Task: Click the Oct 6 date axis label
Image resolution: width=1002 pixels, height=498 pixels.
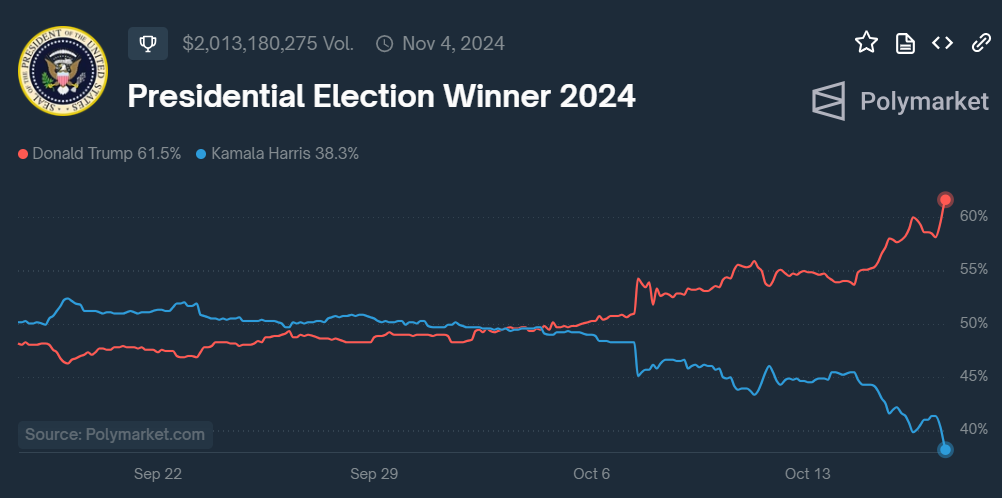Action: 592,474
